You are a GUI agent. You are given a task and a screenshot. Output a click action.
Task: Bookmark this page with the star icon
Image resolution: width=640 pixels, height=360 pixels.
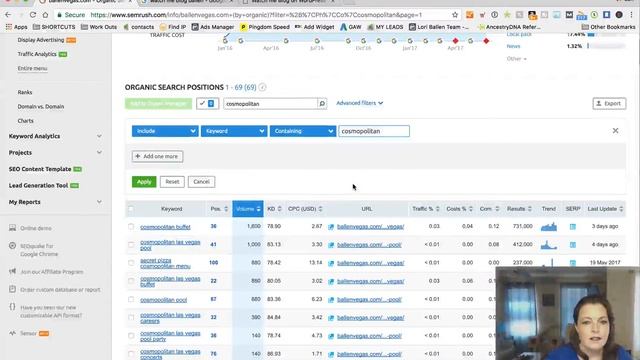(x=455, y=15)
